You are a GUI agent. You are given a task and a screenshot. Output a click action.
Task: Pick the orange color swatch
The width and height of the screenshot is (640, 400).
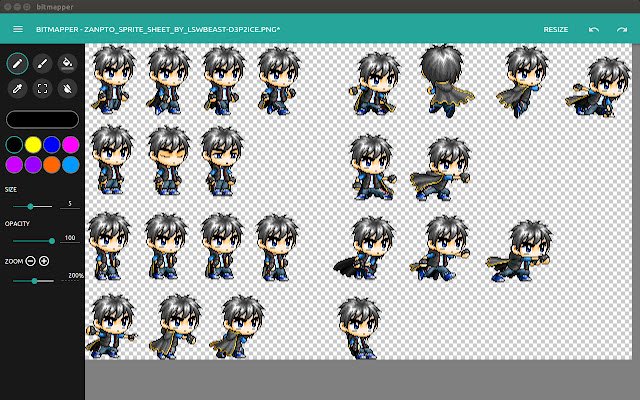tap(52, 165)
